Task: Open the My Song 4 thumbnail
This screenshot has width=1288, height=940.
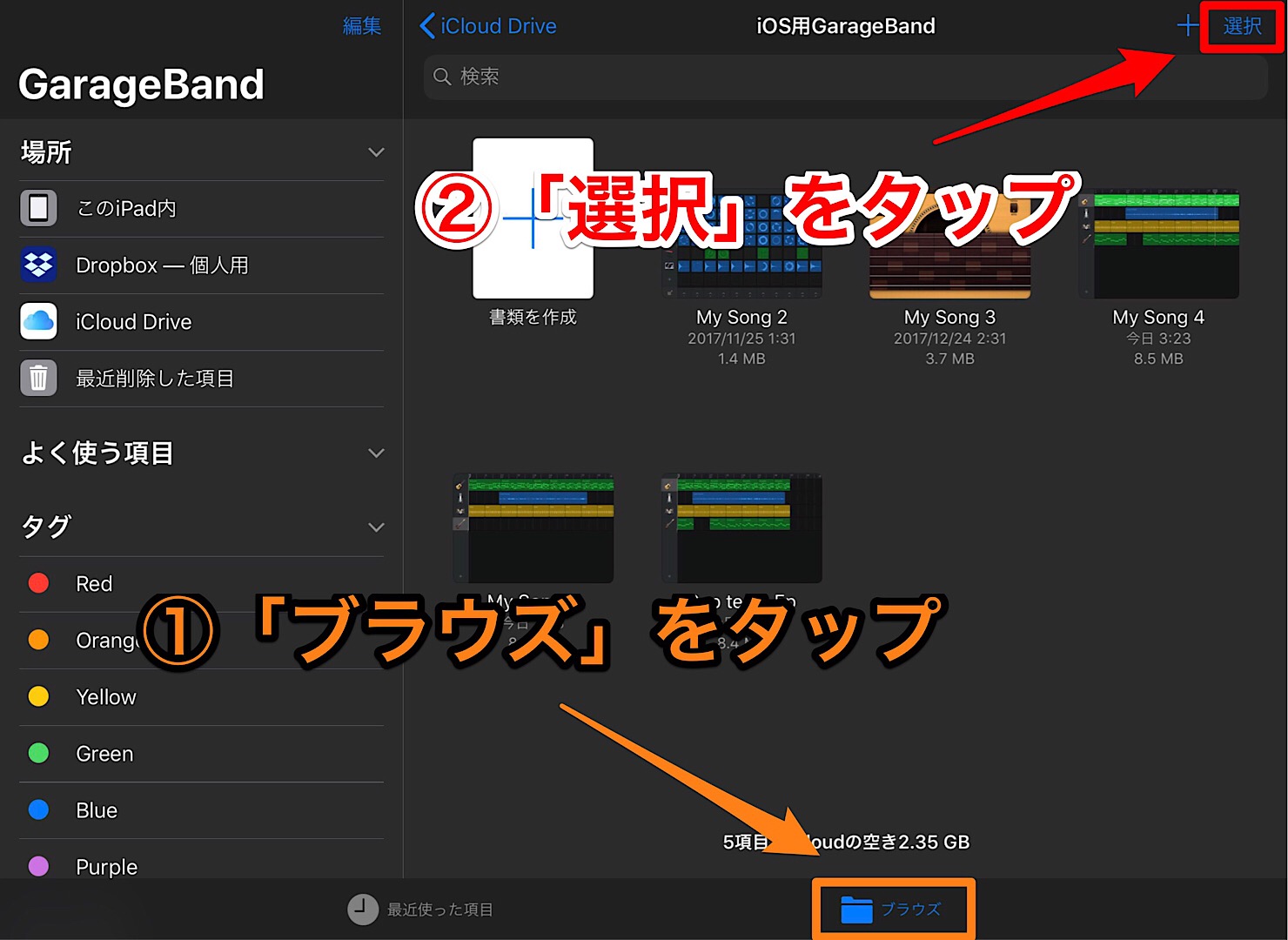Action: [1158, 244]
